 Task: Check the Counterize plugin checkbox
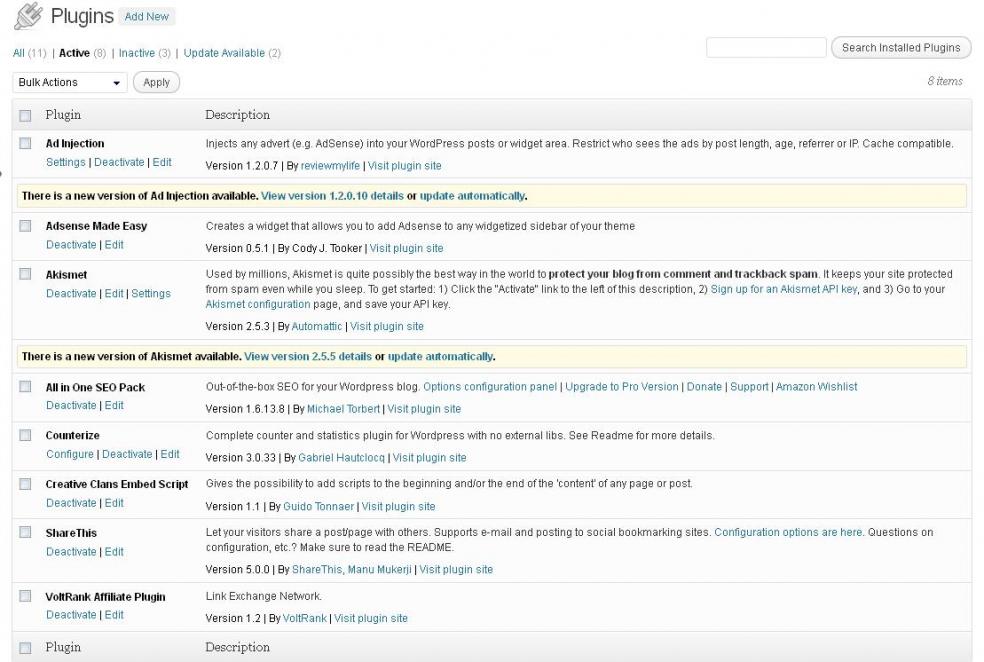coord(25,435)
